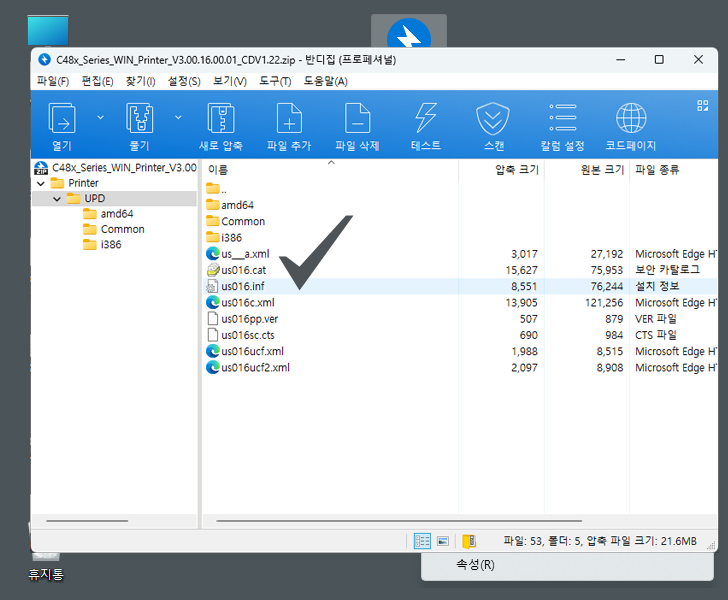Click 속성(R) in background context menu
This screenshot has width=728, height=600.
(475, 565)
